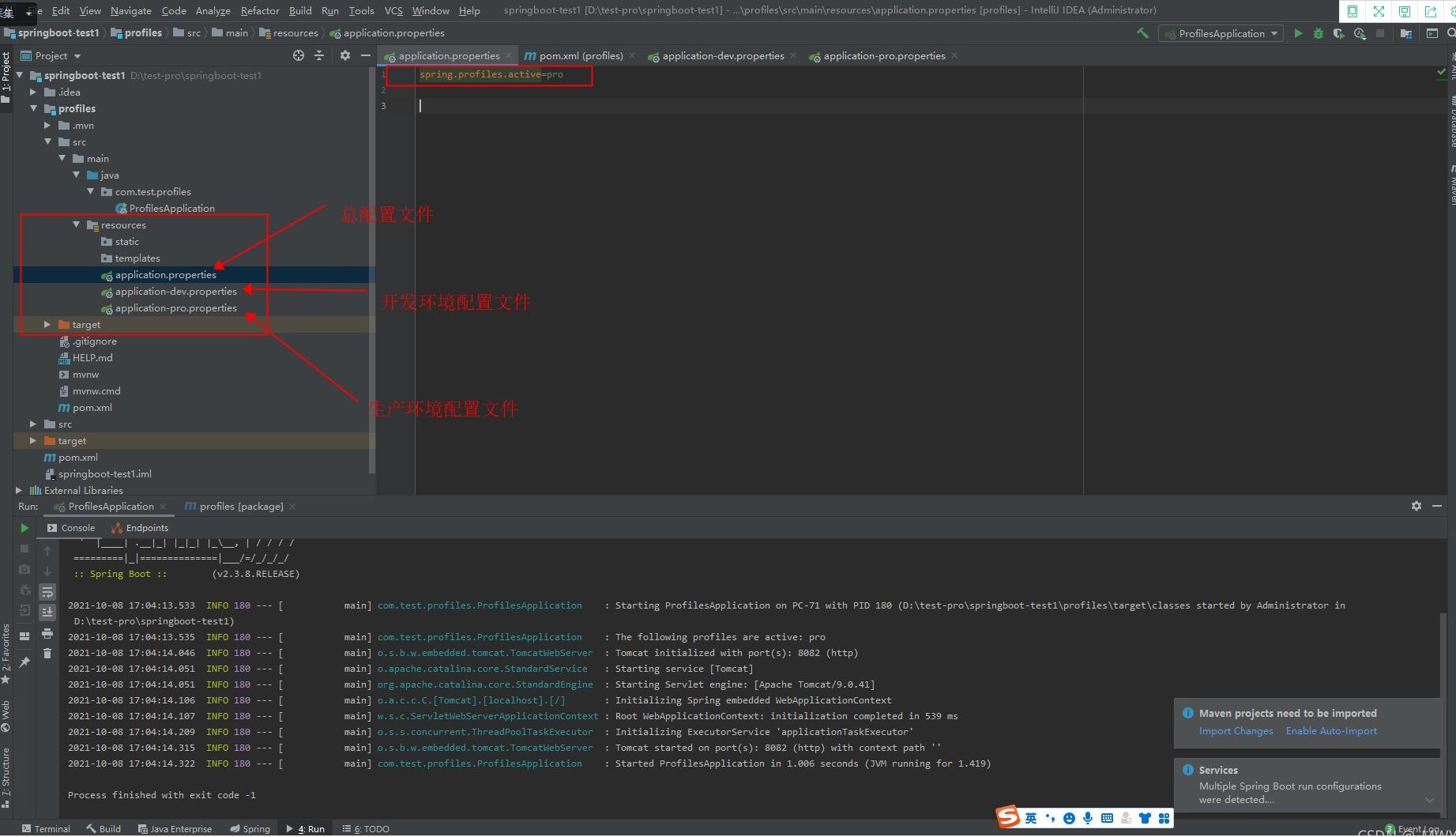
Task: Open the Java Enterprise tool window
Action: (175, 828)
